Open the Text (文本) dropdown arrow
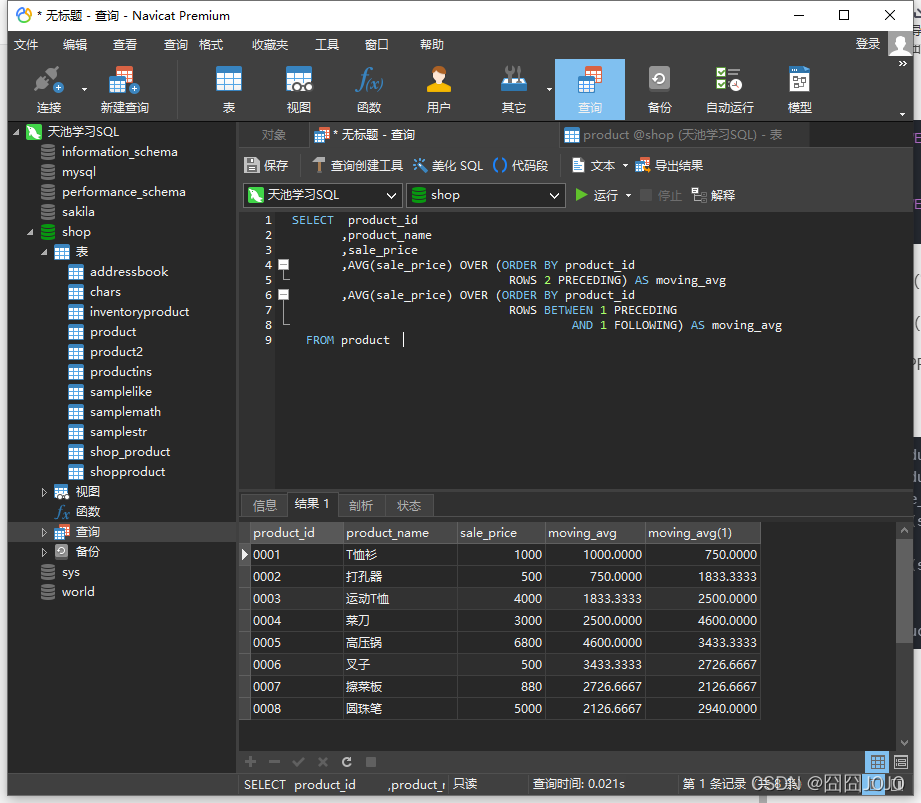 [625, 166]
